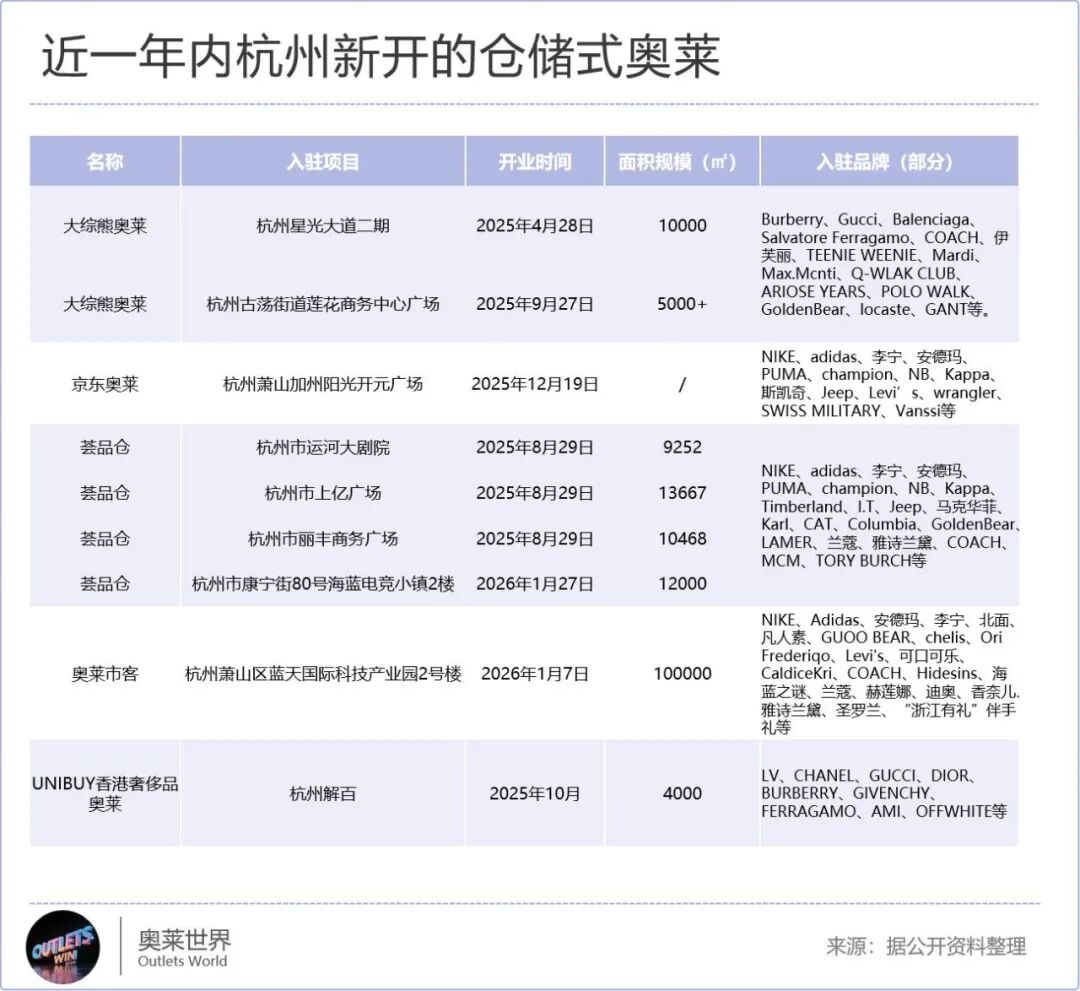1080x991 pixels.
Task: Click the Outlets World subtitle
Action: 183,961
